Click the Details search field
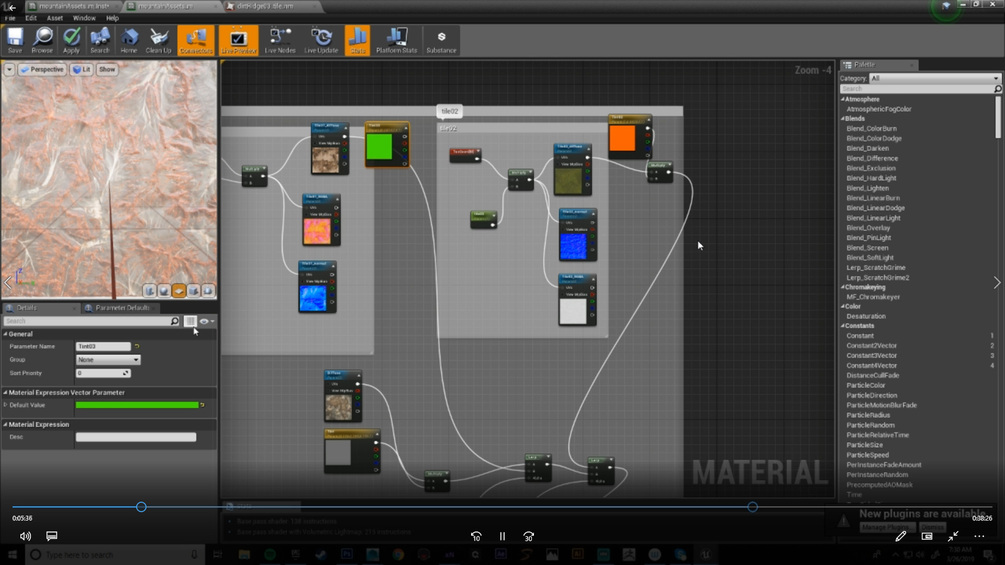 [91, 321]
